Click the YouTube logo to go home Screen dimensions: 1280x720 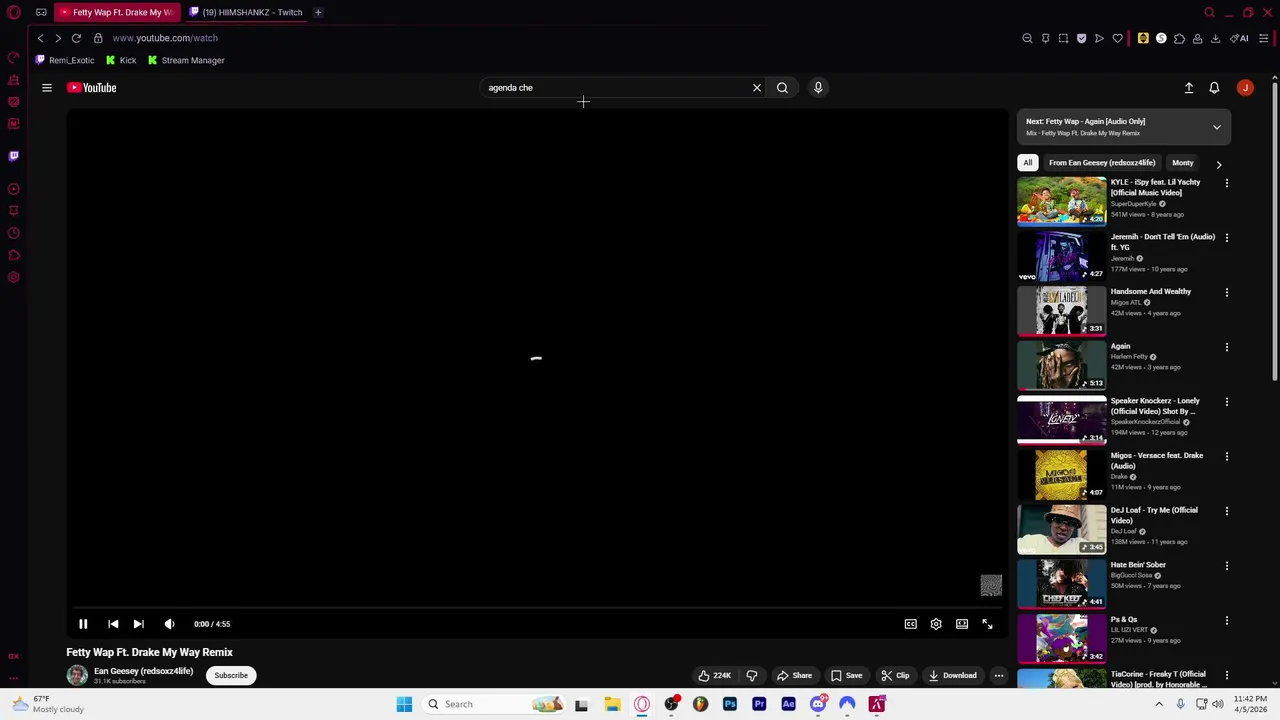point(92,88)
